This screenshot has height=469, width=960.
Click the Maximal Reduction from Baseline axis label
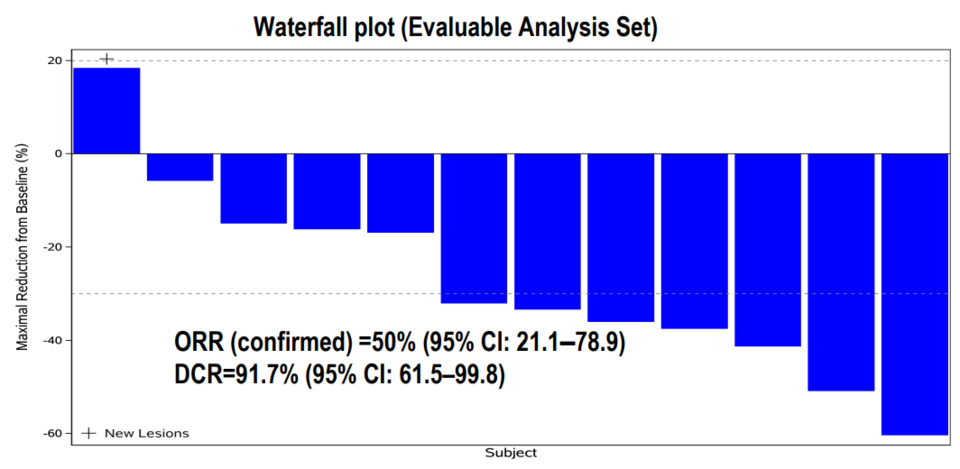[22, 246]
